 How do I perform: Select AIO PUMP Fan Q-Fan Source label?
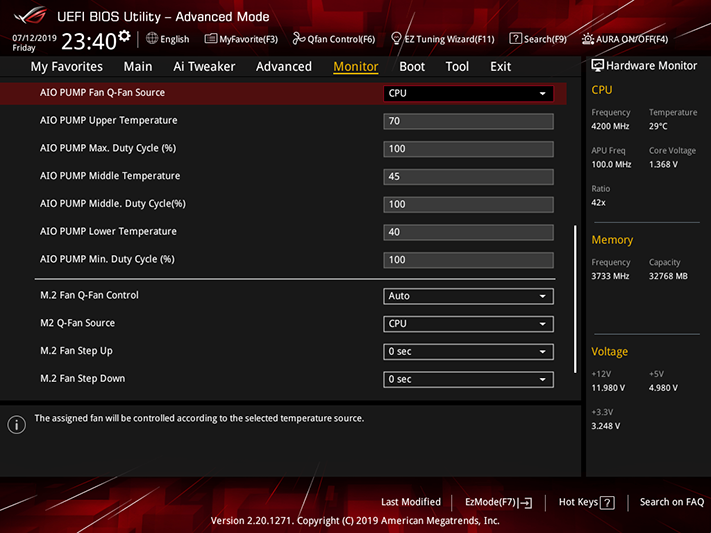[x=102, y=93]
